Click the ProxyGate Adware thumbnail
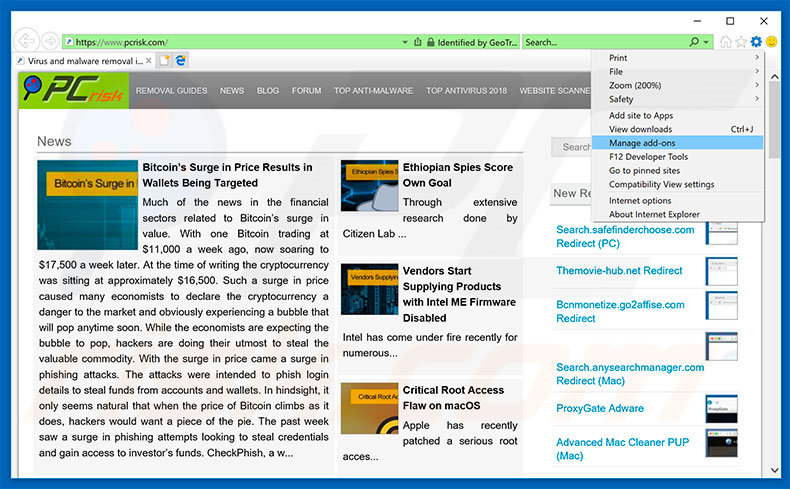 [x=721, y=409]
